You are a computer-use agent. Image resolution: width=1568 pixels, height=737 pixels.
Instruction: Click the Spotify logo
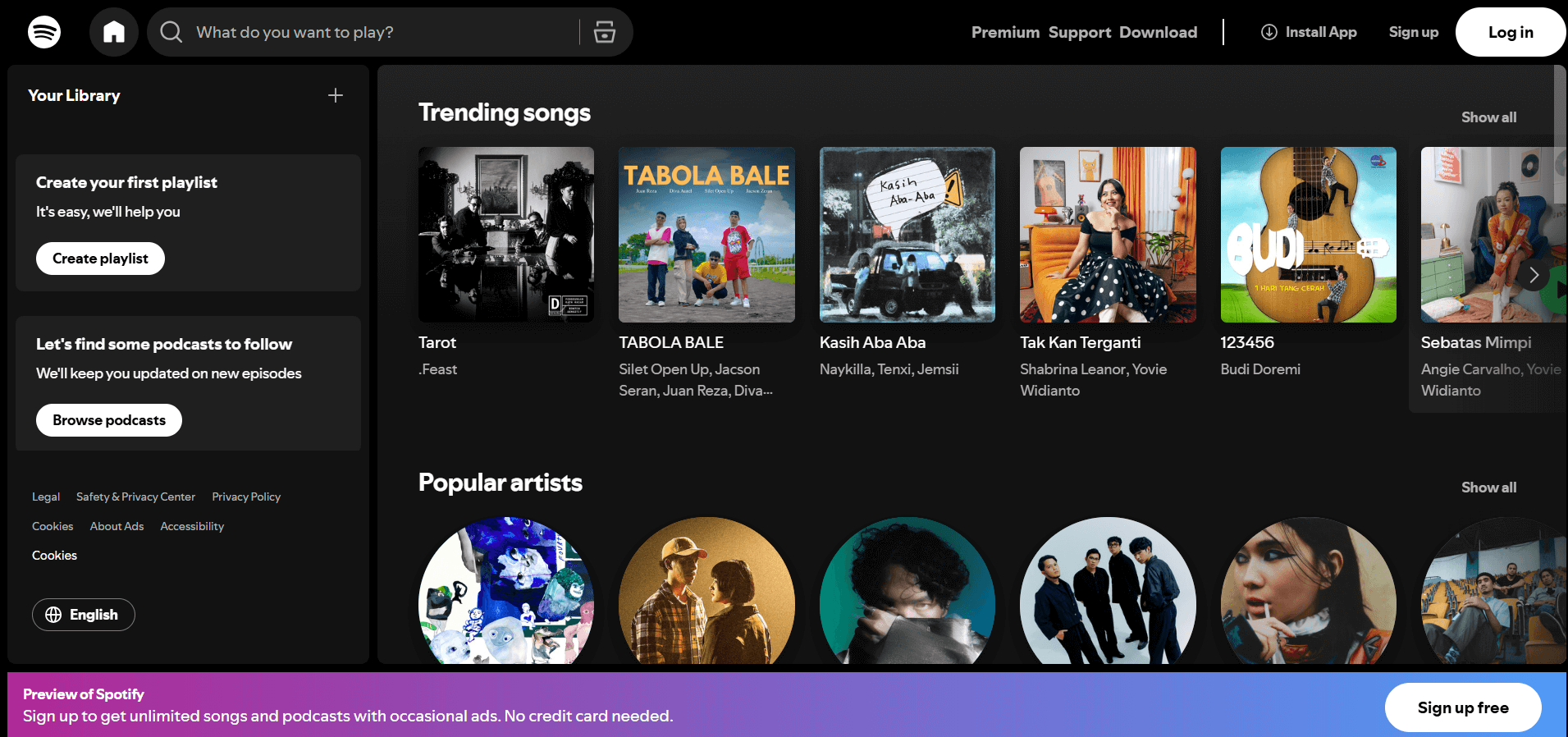tap(44, 32)
